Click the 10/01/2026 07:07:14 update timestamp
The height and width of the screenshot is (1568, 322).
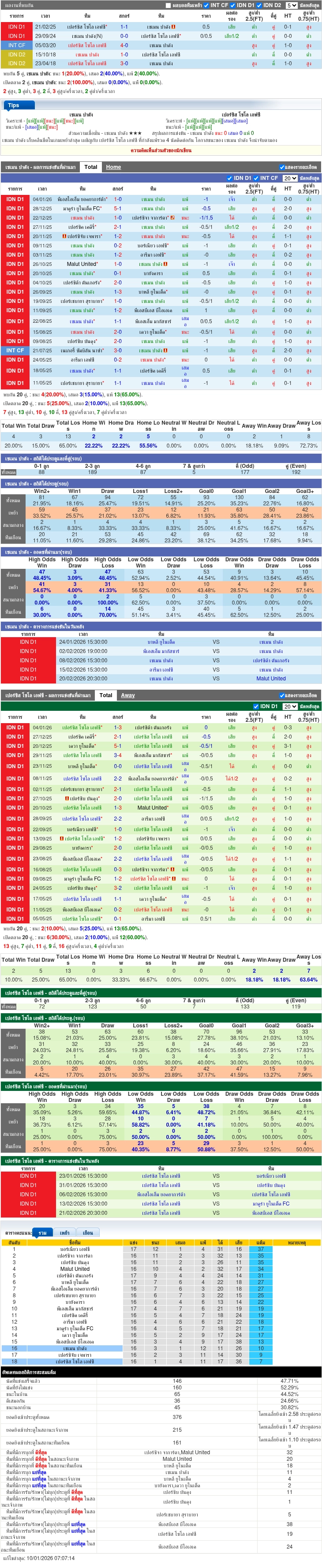(x=51, y=1558)
